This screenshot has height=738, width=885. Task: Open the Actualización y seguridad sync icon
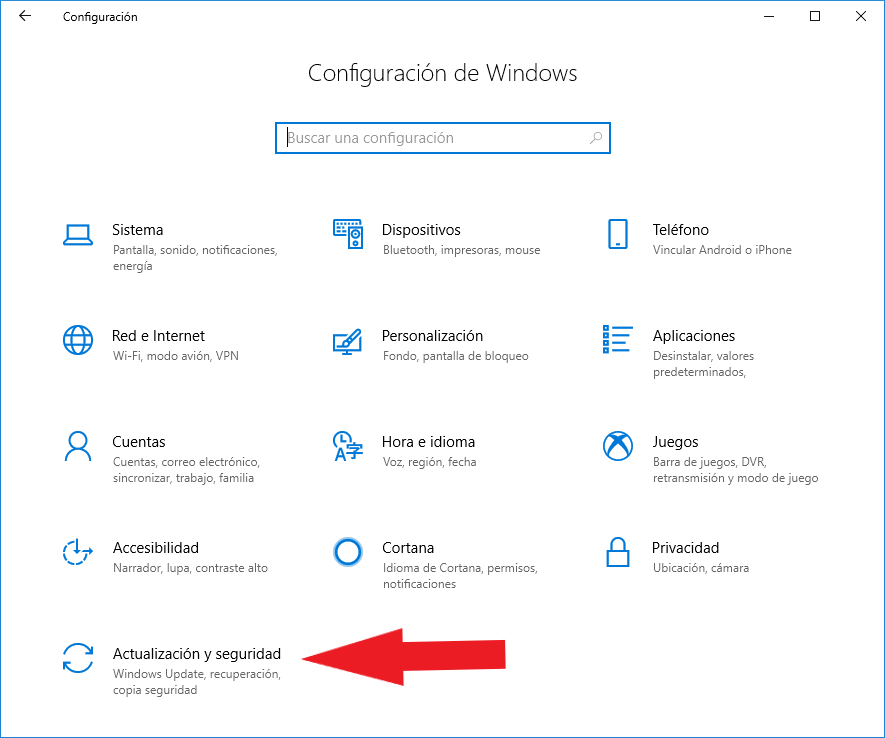click(78, 658)
